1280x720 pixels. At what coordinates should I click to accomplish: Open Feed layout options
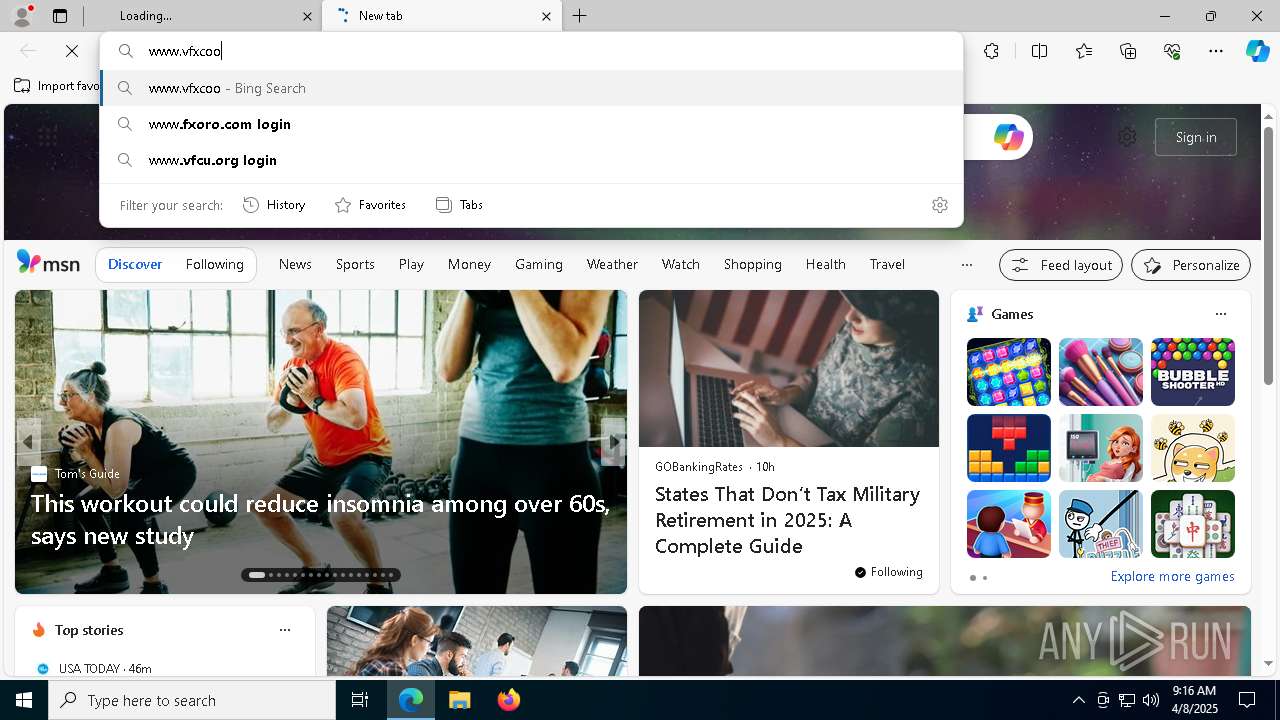click(x=1061, y=265)
